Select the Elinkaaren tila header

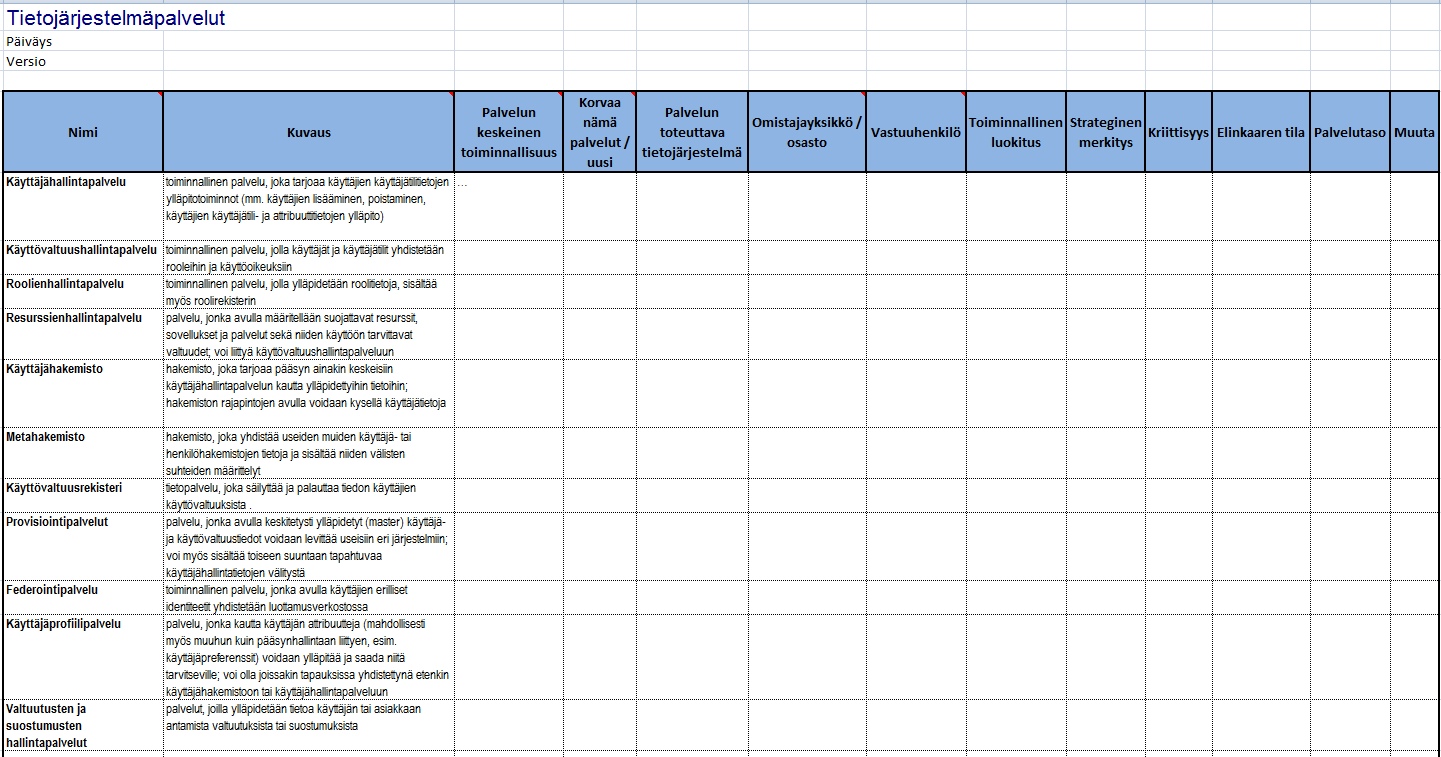pyautogui.click(x=1261, y=132)
